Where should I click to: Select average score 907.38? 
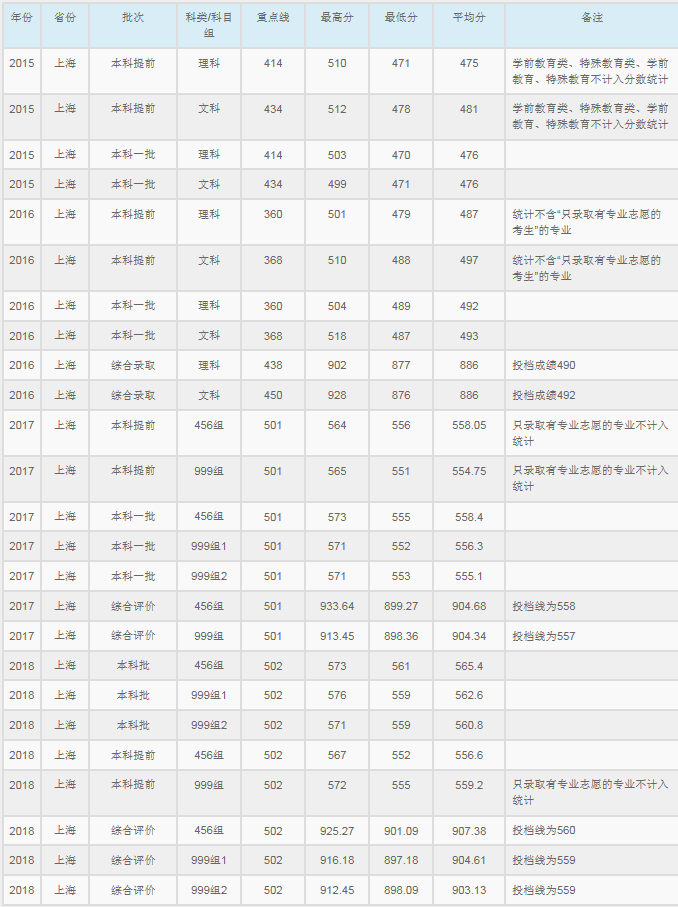[469, 831]
